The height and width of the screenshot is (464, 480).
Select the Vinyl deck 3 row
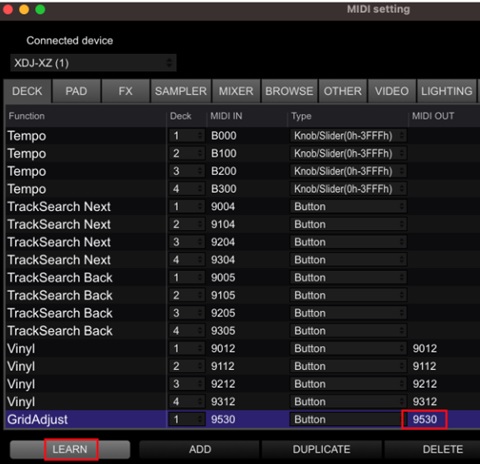coord(243,384)
